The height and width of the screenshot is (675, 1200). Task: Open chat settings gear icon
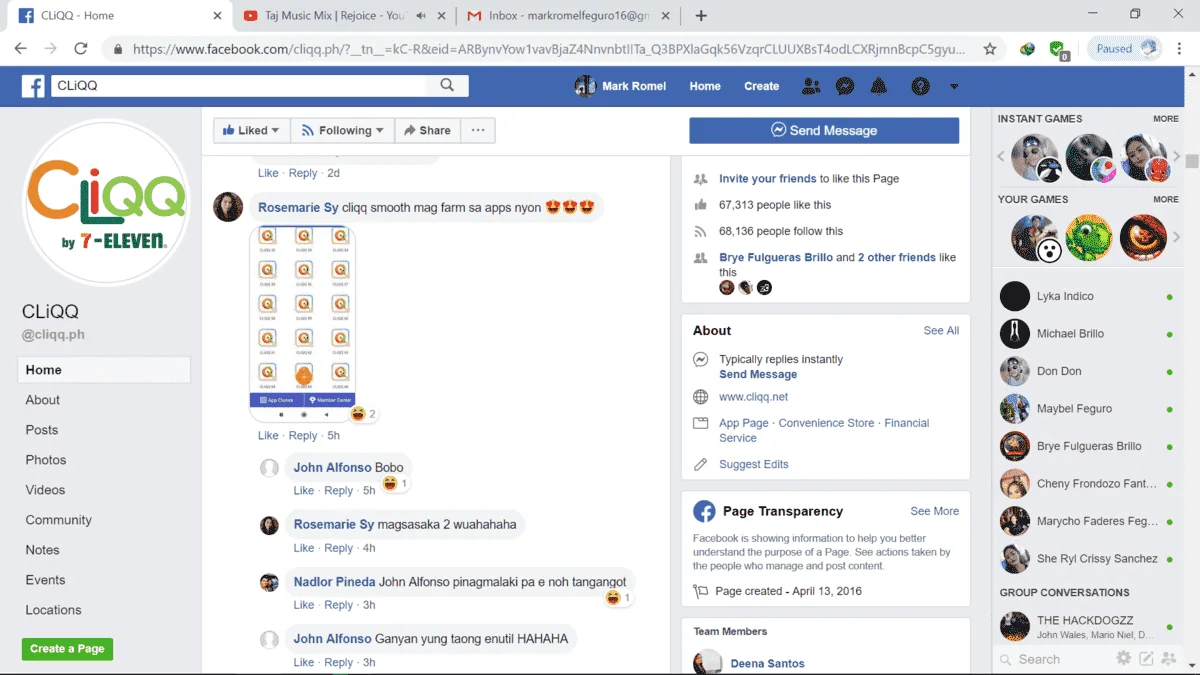[1124, 658]
